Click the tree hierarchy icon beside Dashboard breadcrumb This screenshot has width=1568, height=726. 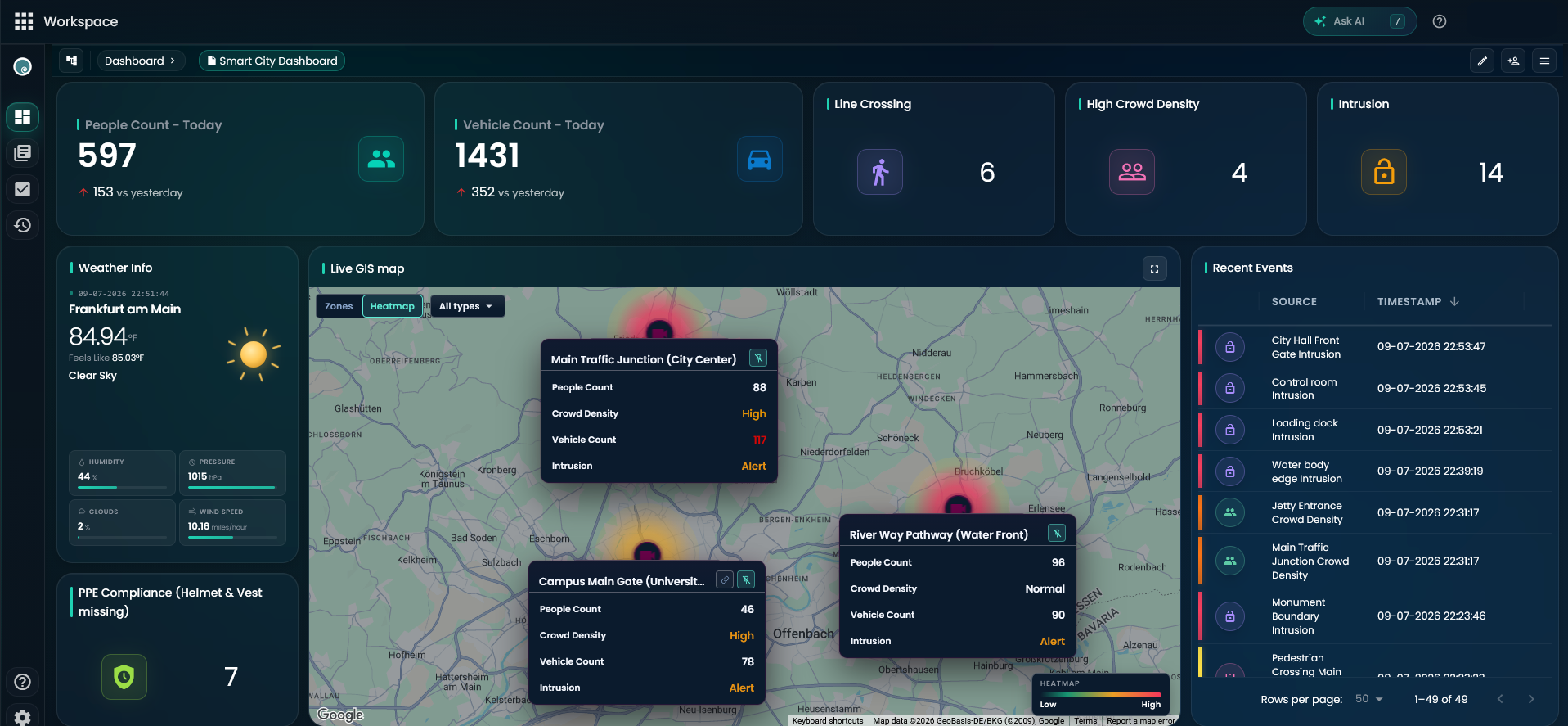pos(72,61)
